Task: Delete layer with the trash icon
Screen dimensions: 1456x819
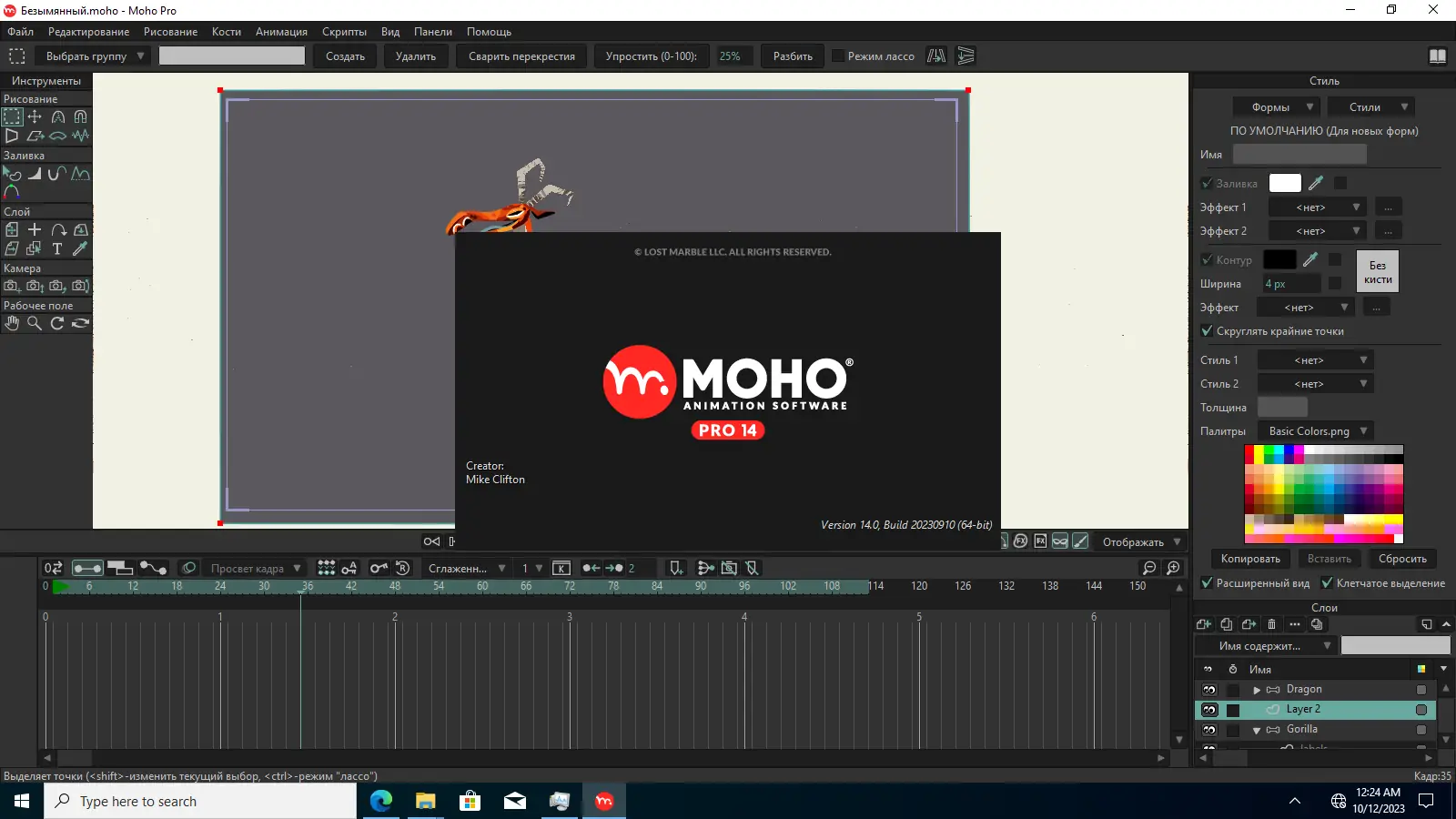Action: 1271,624
